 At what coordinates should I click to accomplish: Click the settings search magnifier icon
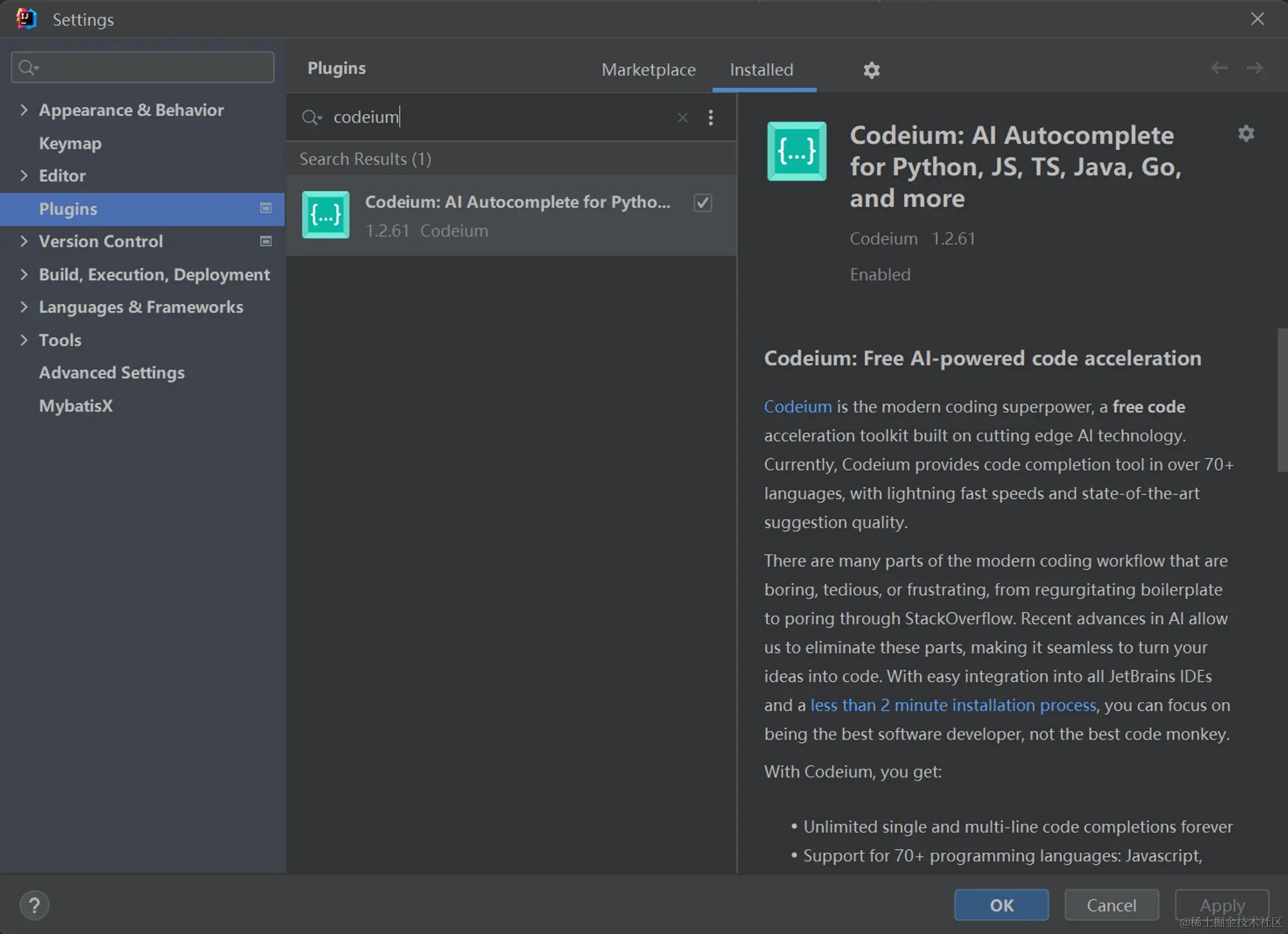point(29,67)
